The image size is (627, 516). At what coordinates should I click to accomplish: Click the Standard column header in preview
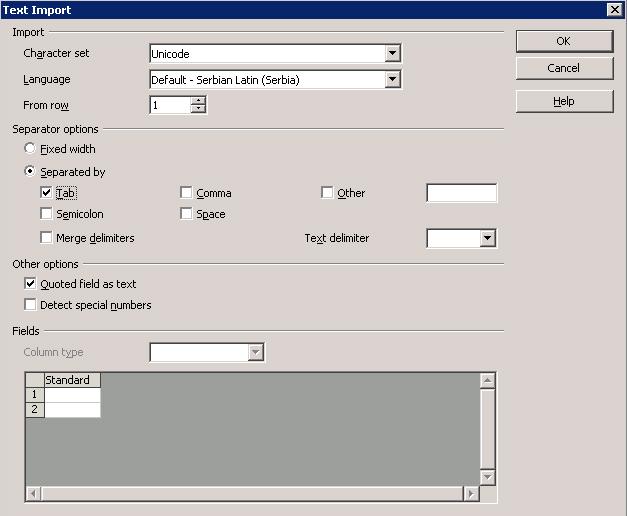click(72, 380)
